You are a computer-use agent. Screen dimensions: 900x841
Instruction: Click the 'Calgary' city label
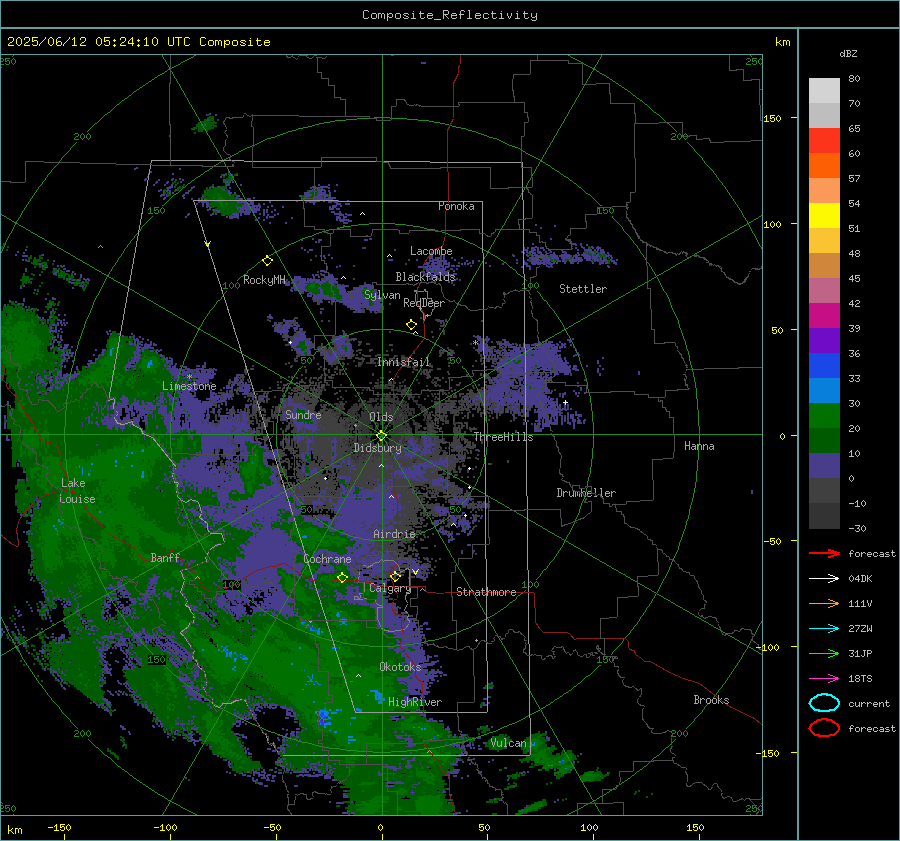390,588
